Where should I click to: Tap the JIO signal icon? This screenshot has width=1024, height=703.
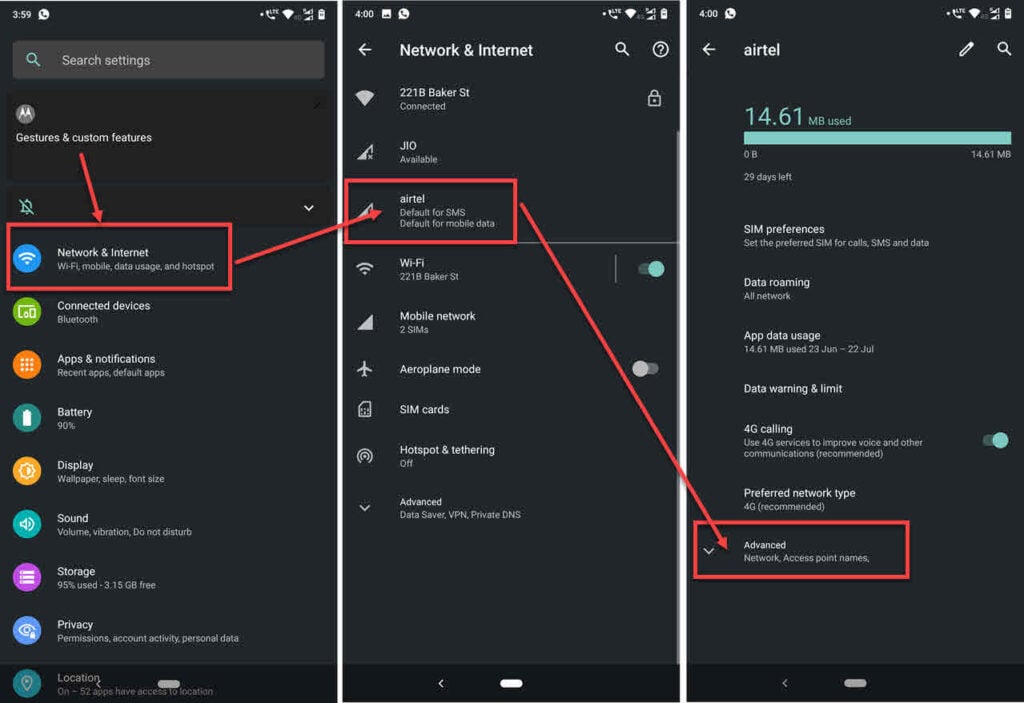coord(366,152)
